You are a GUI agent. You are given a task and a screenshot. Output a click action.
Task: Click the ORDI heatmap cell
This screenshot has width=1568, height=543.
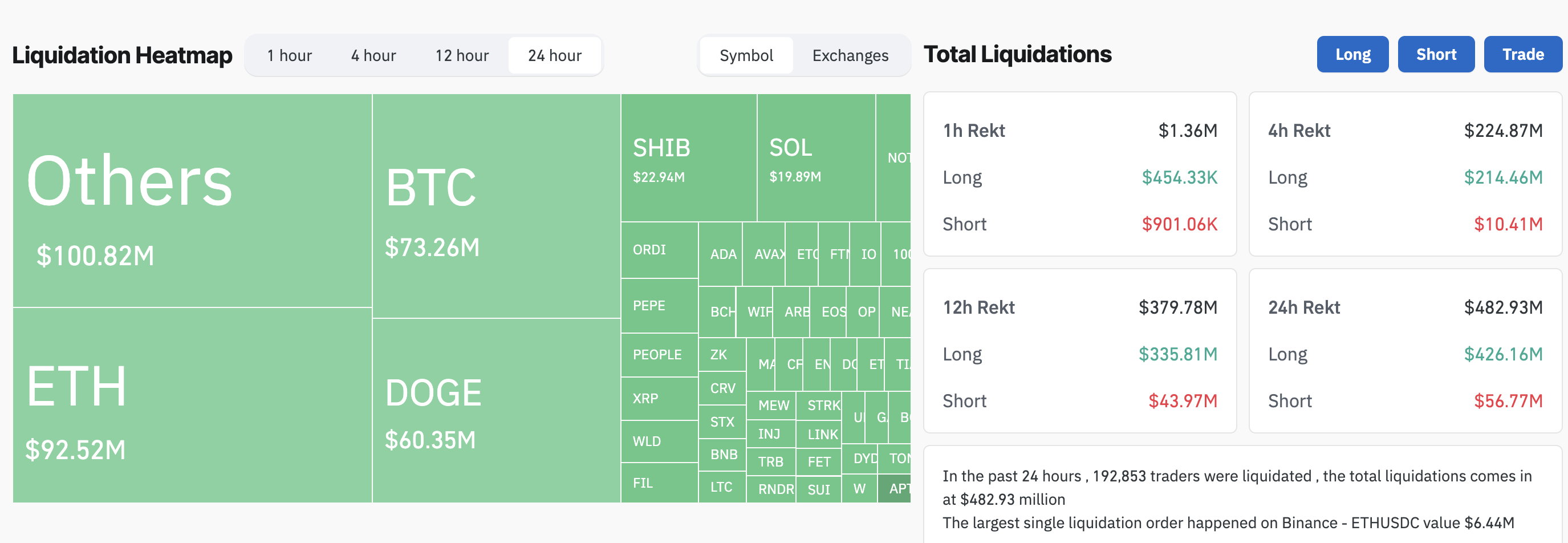pyautogui.click(x=659, y=250)
